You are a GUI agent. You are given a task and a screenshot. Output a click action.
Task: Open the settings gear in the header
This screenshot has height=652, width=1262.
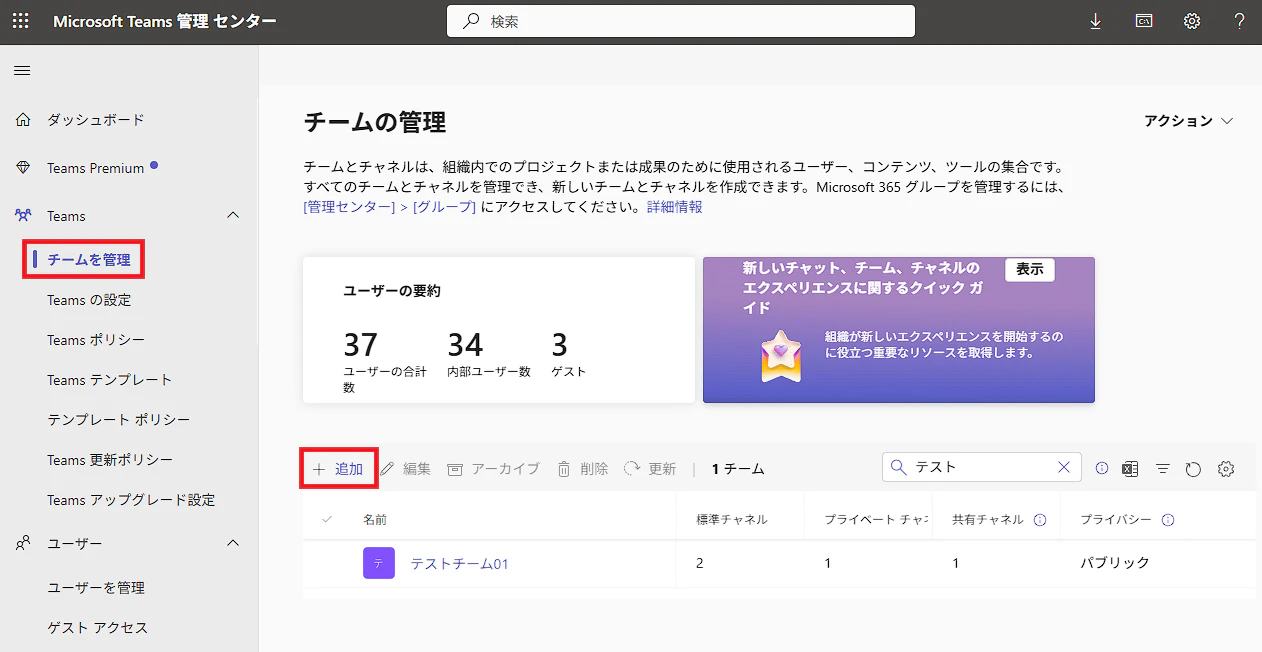coord(1192,21)
